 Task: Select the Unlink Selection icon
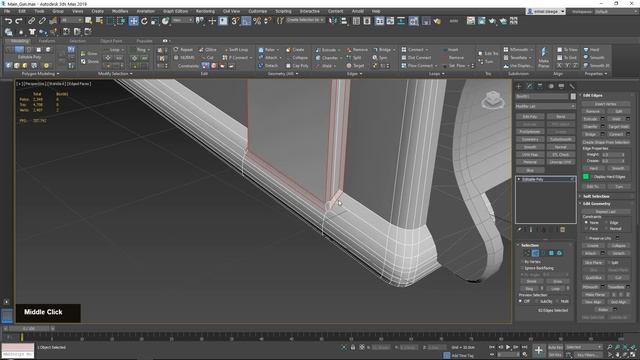click(42, 21)
